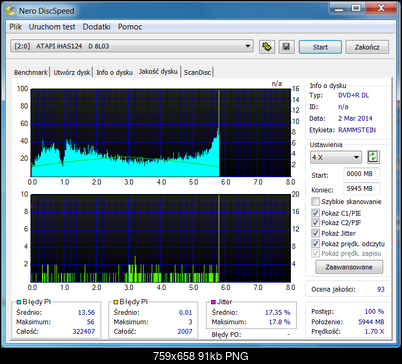
Task: Open the ATAPI iHAS124 drive dropdown
Action: click(132, 46)
